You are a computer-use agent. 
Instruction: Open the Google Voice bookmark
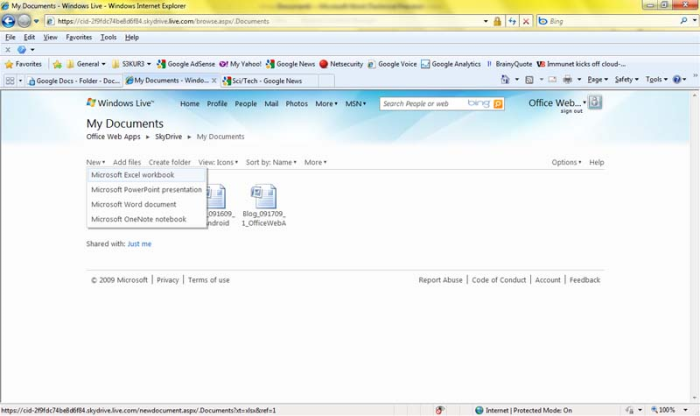pyautogui.click(x=392, y=64)
